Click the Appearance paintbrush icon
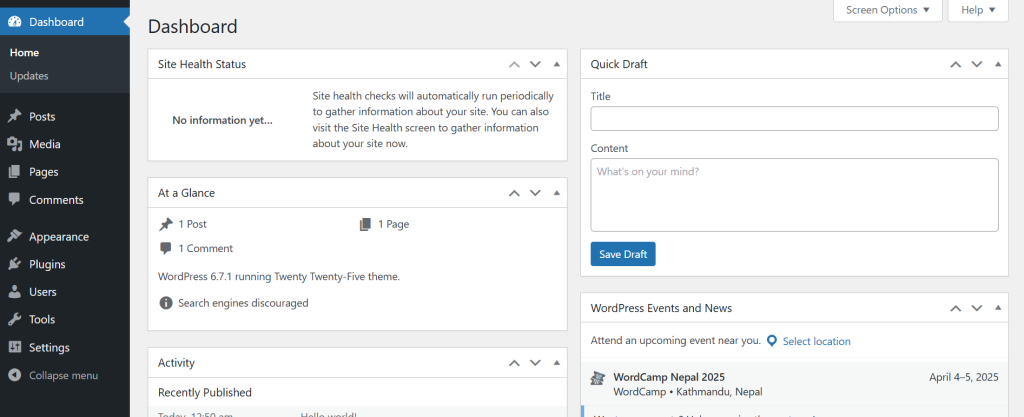The height and width of the screenshot is (417, 1024). (14, 237)
